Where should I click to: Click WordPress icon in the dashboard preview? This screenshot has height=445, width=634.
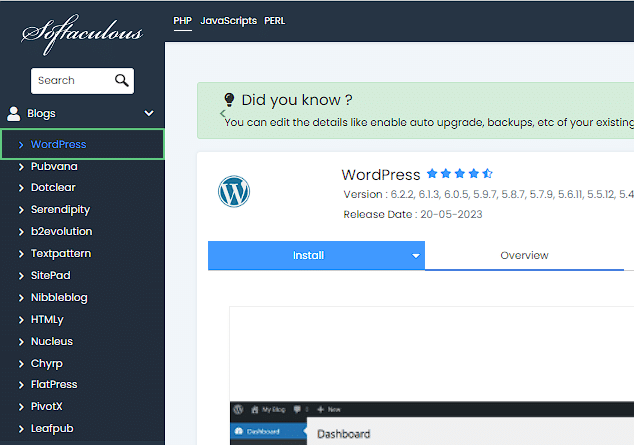point(239,409)
